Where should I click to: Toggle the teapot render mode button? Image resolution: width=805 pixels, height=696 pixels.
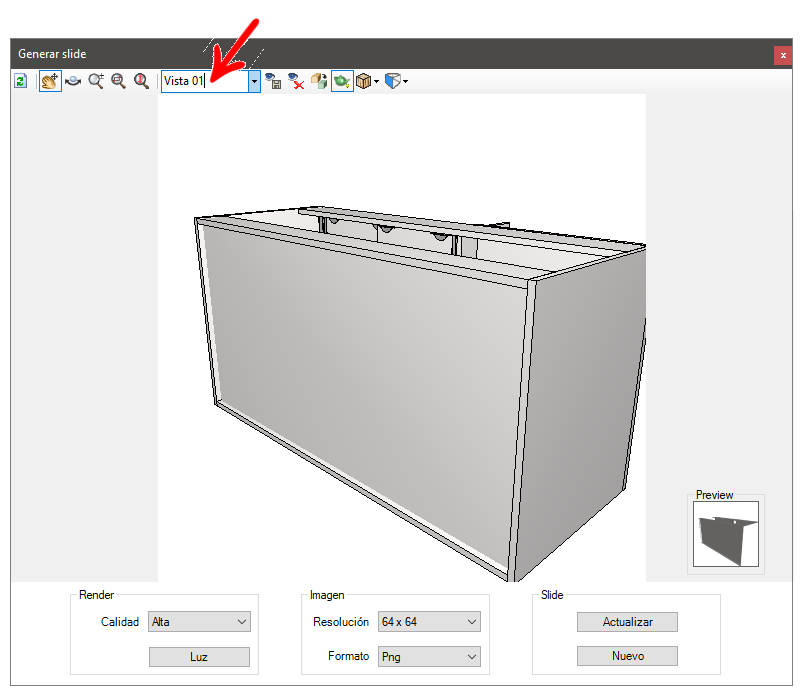point(341,82)
